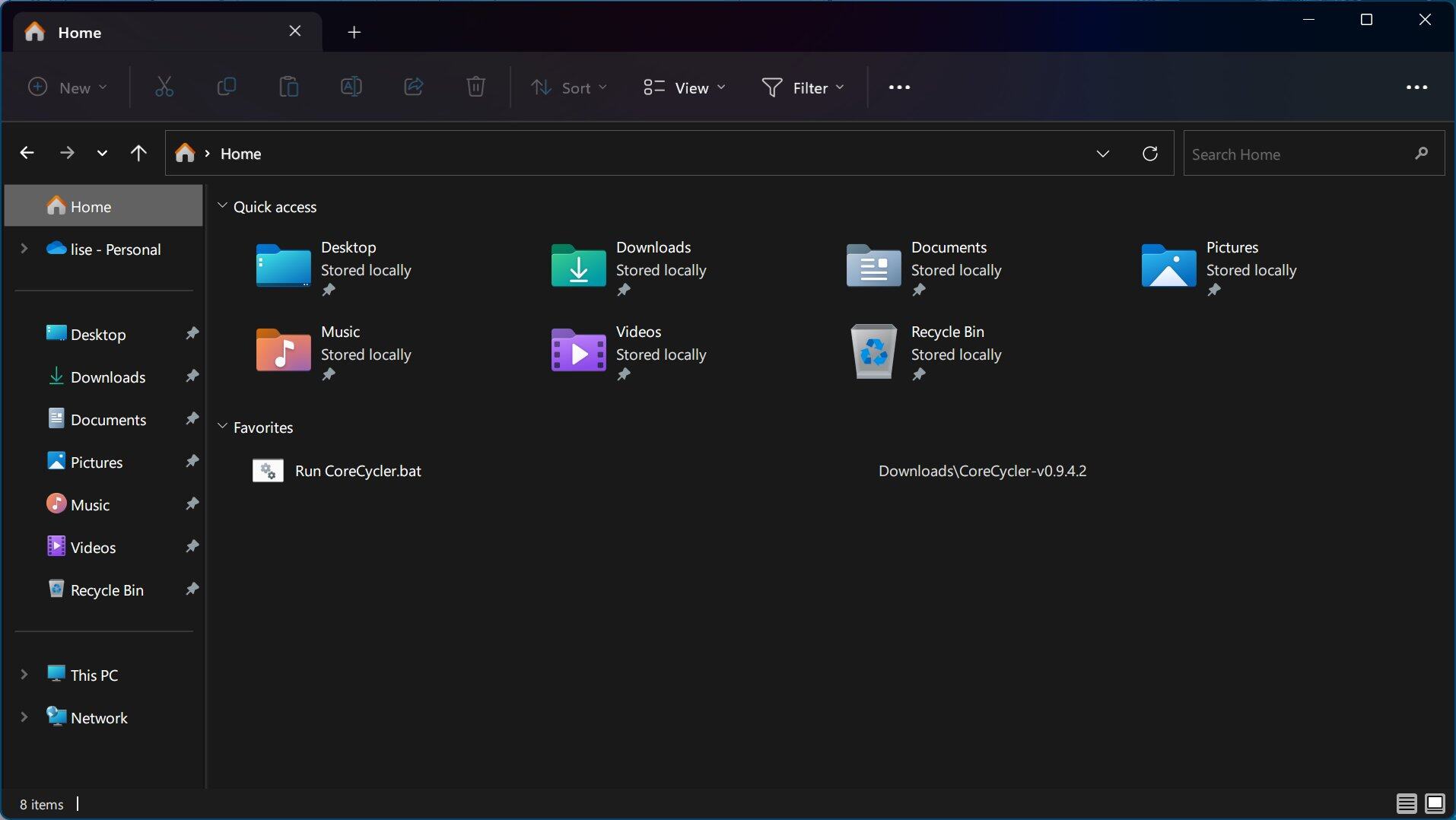
Task: Open the Sort dropdown menu
Action: click(568, 87)
